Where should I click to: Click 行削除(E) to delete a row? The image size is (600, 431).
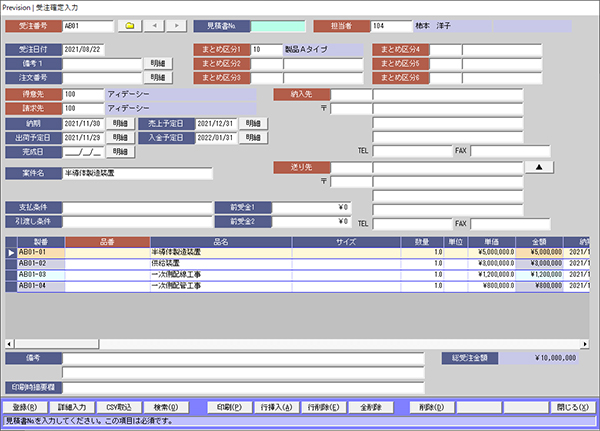click(324, 407)
